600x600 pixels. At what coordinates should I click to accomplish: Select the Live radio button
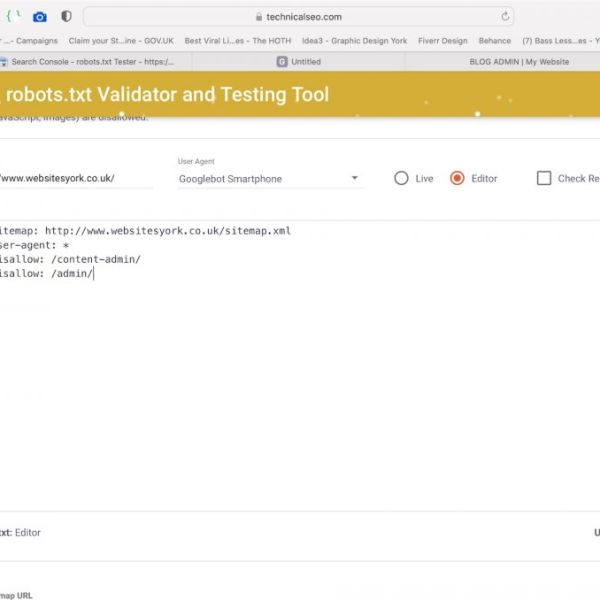click(401, 178)
